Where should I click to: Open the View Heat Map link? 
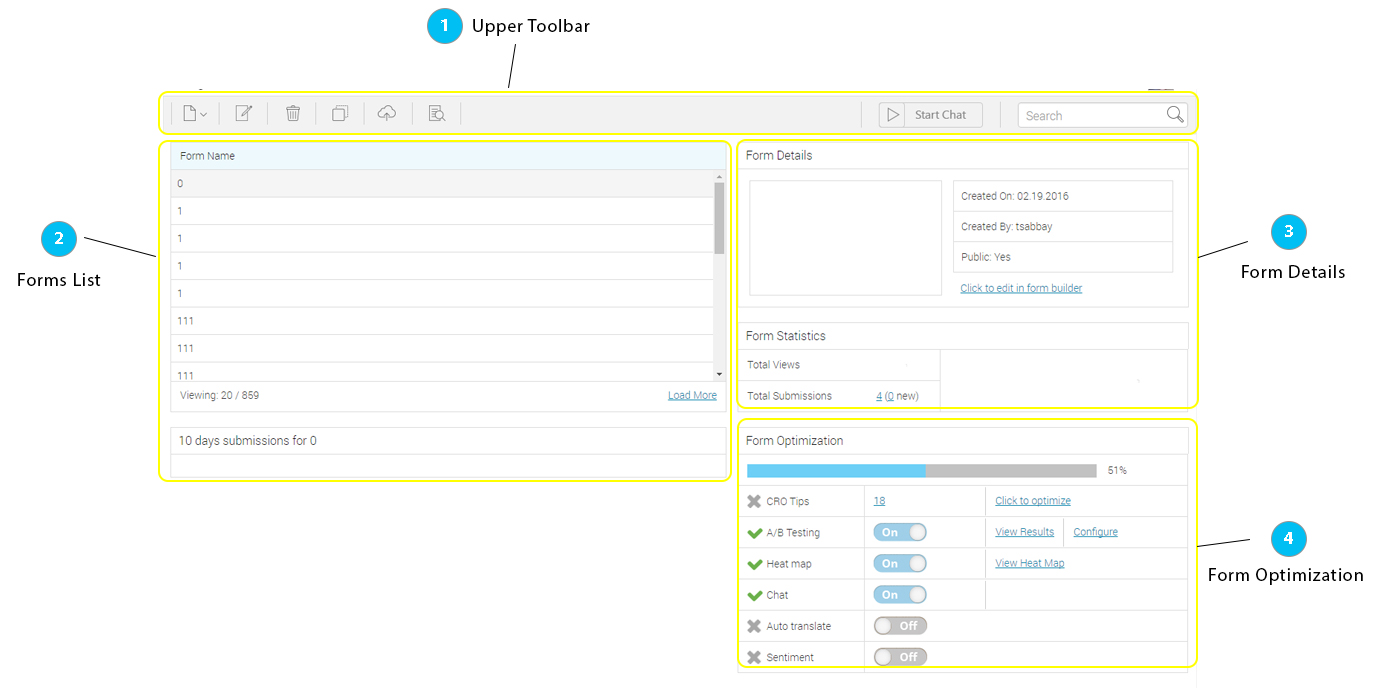(1029, 563)
